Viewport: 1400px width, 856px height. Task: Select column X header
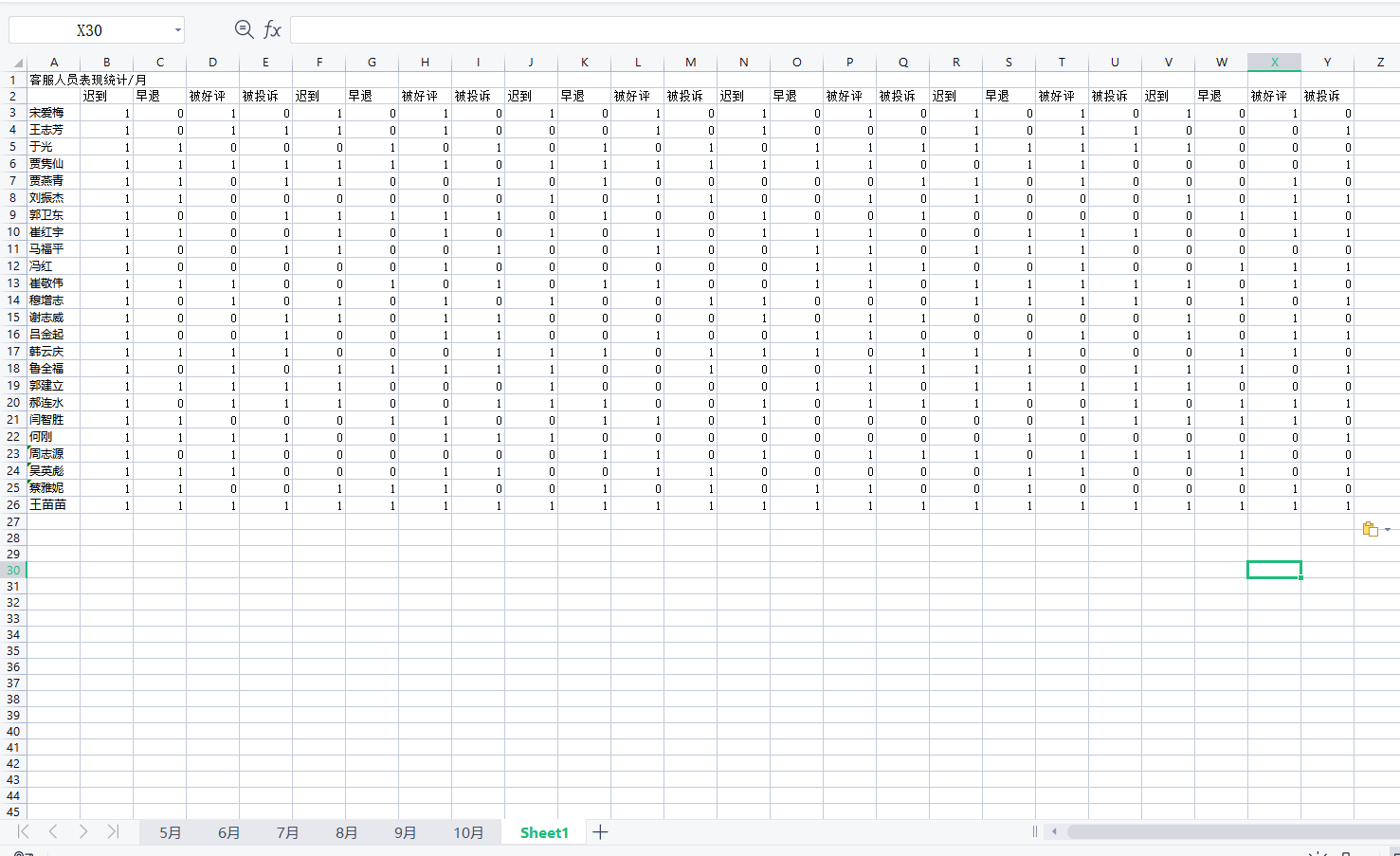(1274, 63)
